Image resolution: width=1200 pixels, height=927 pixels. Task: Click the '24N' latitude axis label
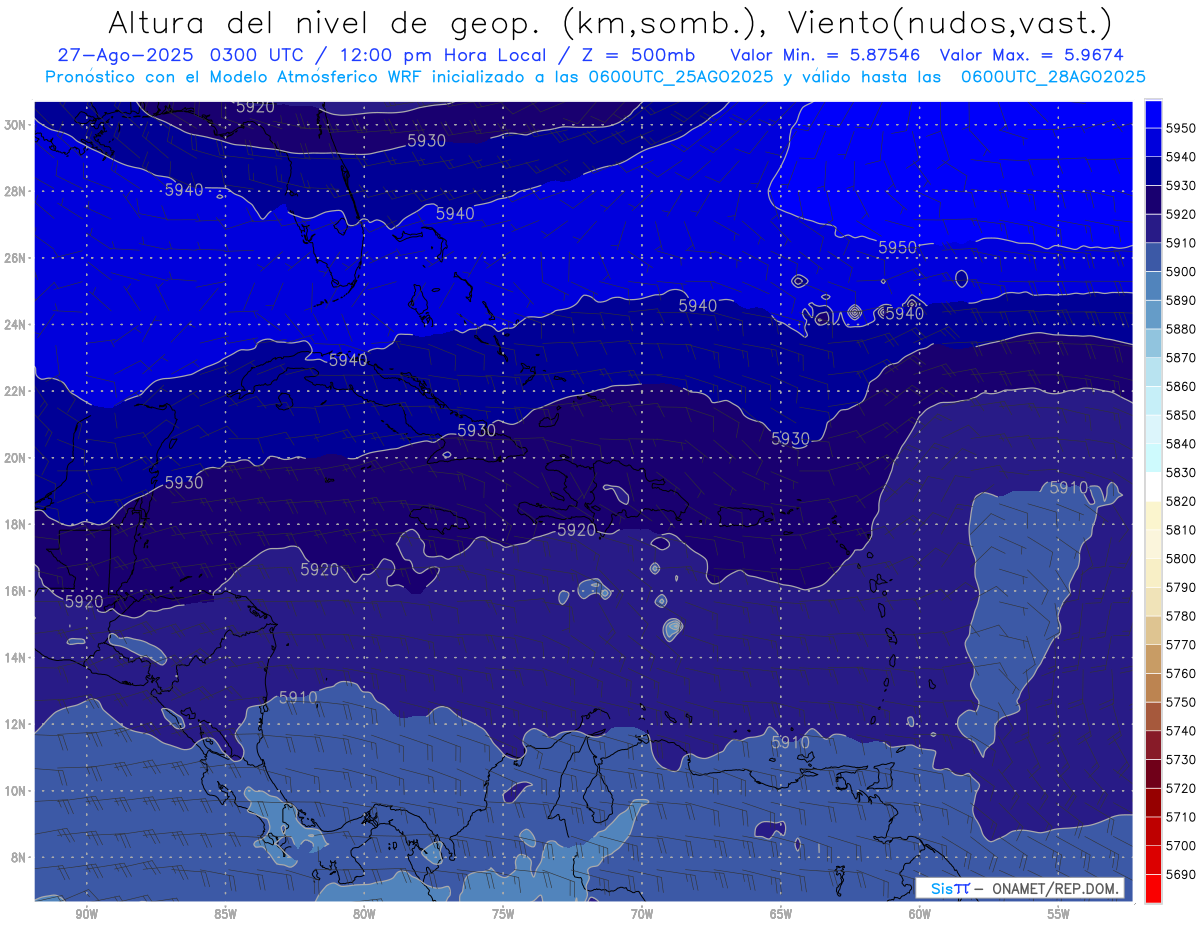pyautogui.click(x=15, y=324)
